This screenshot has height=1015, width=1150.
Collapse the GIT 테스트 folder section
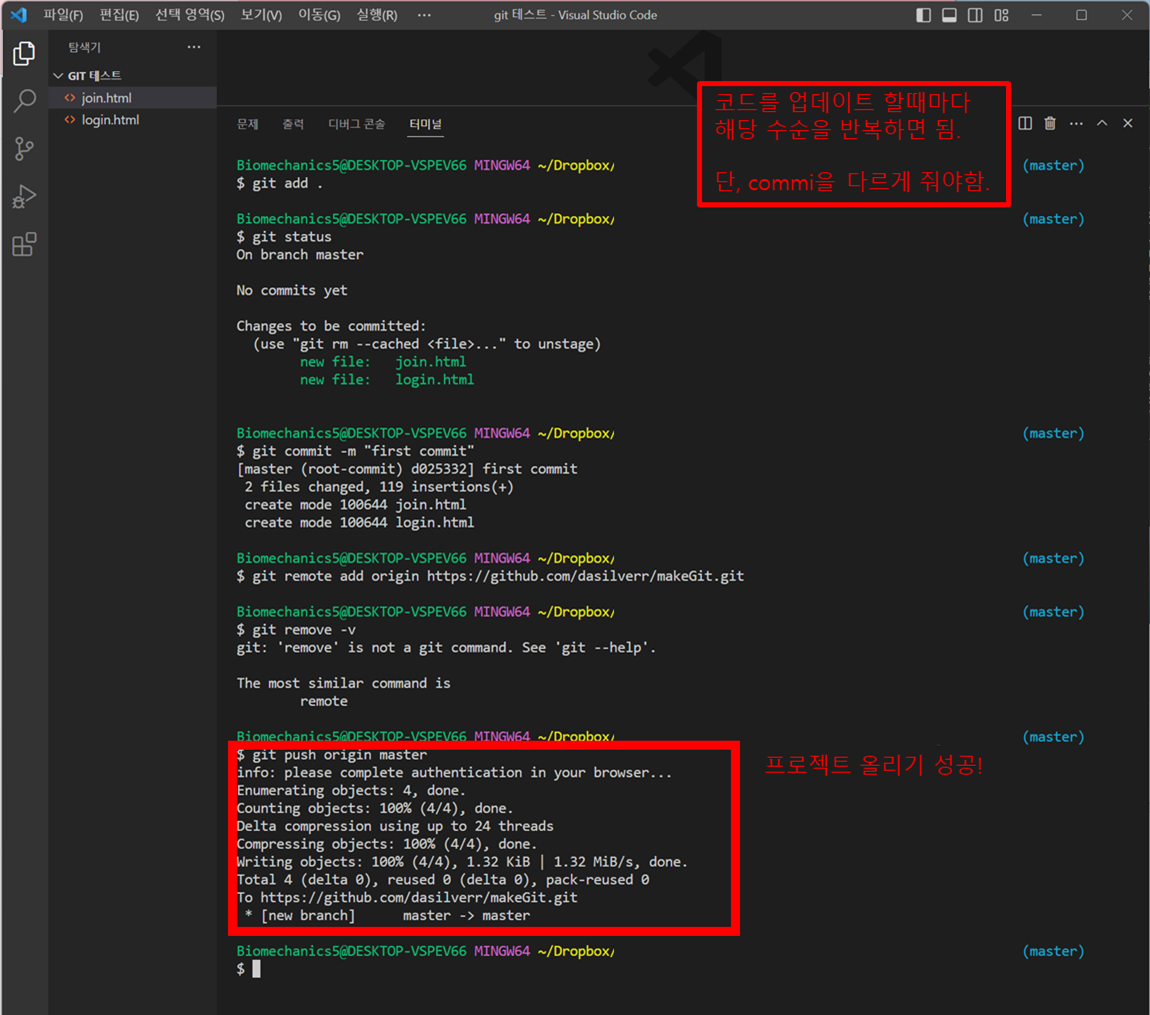pyautogui.click(x=132, y=76)
